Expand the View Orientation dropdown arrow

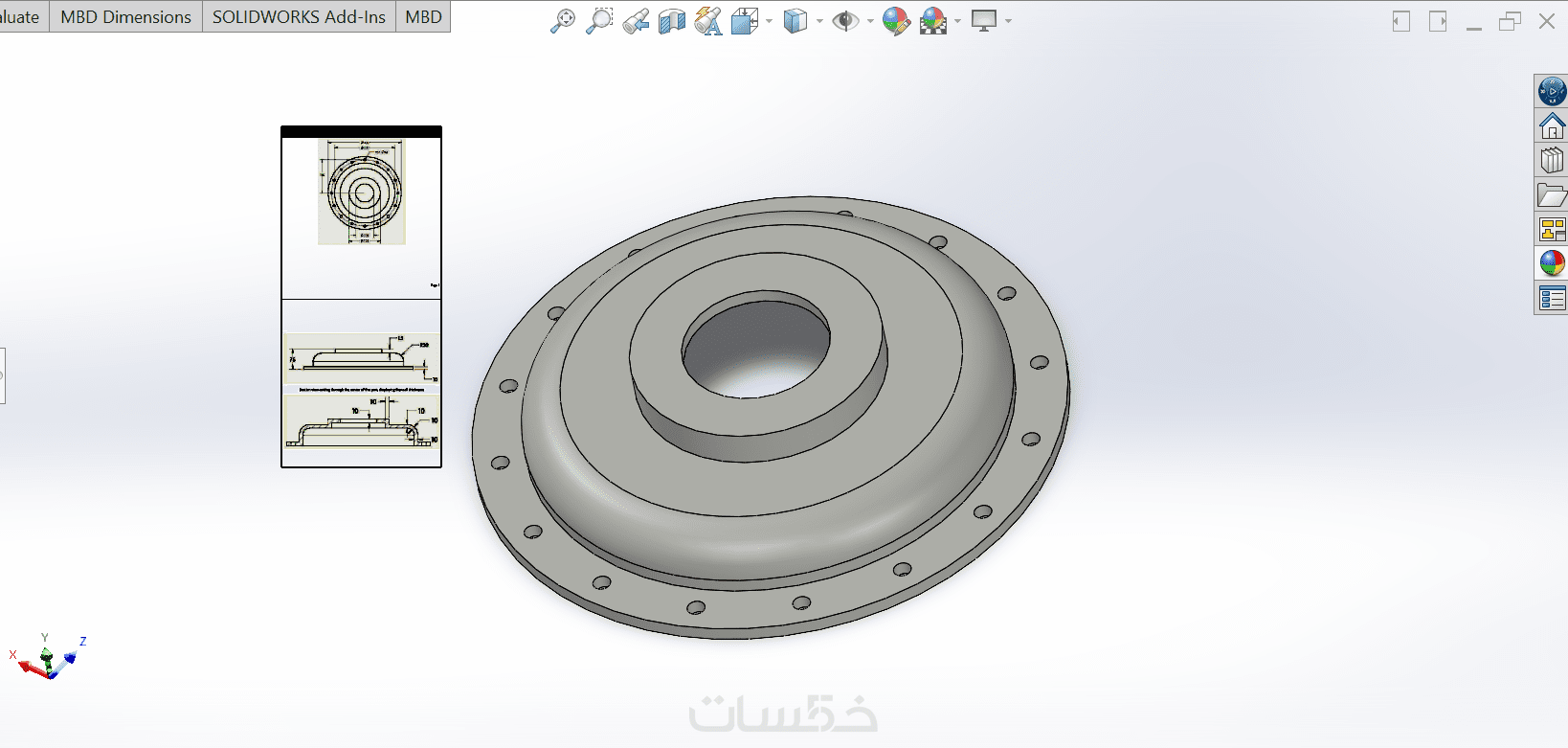(769, 21)
